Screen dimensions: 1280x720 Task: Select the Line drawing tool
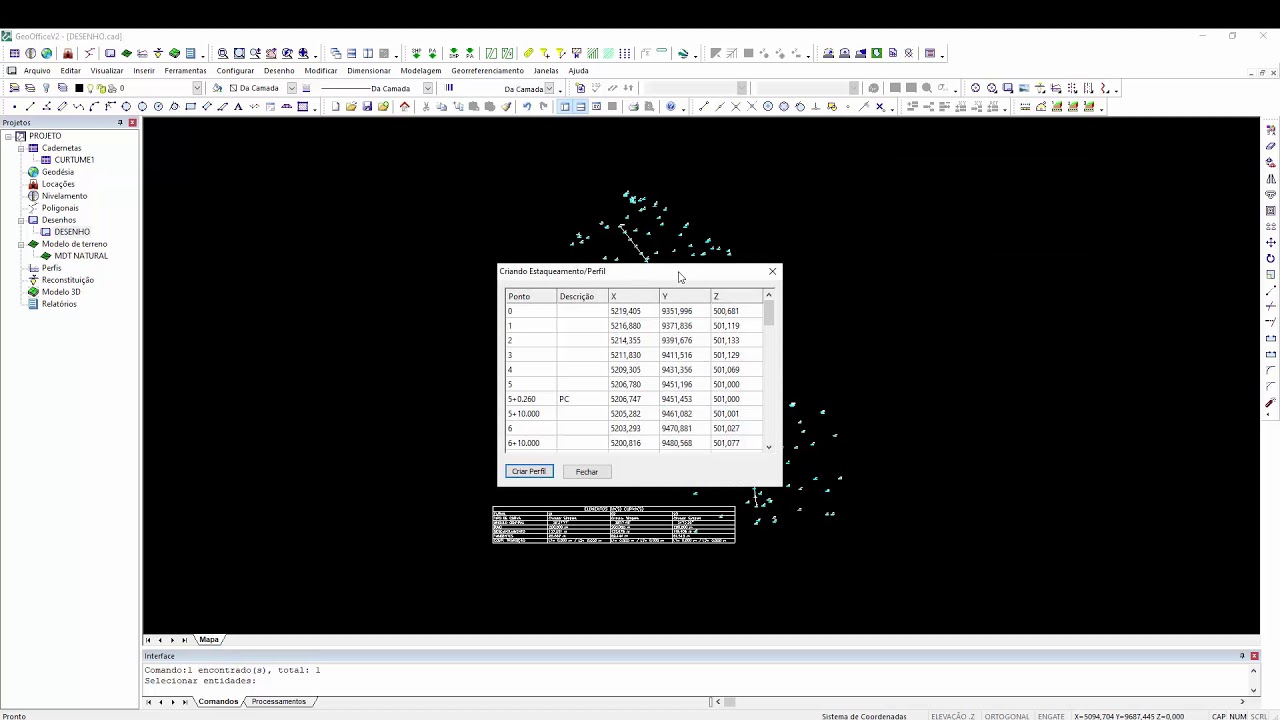(x=30, y=106)
